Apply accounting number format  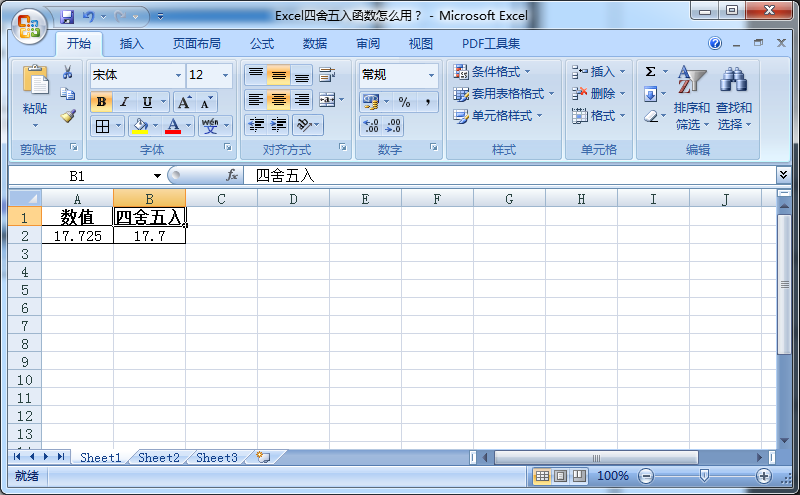(371, 102)
